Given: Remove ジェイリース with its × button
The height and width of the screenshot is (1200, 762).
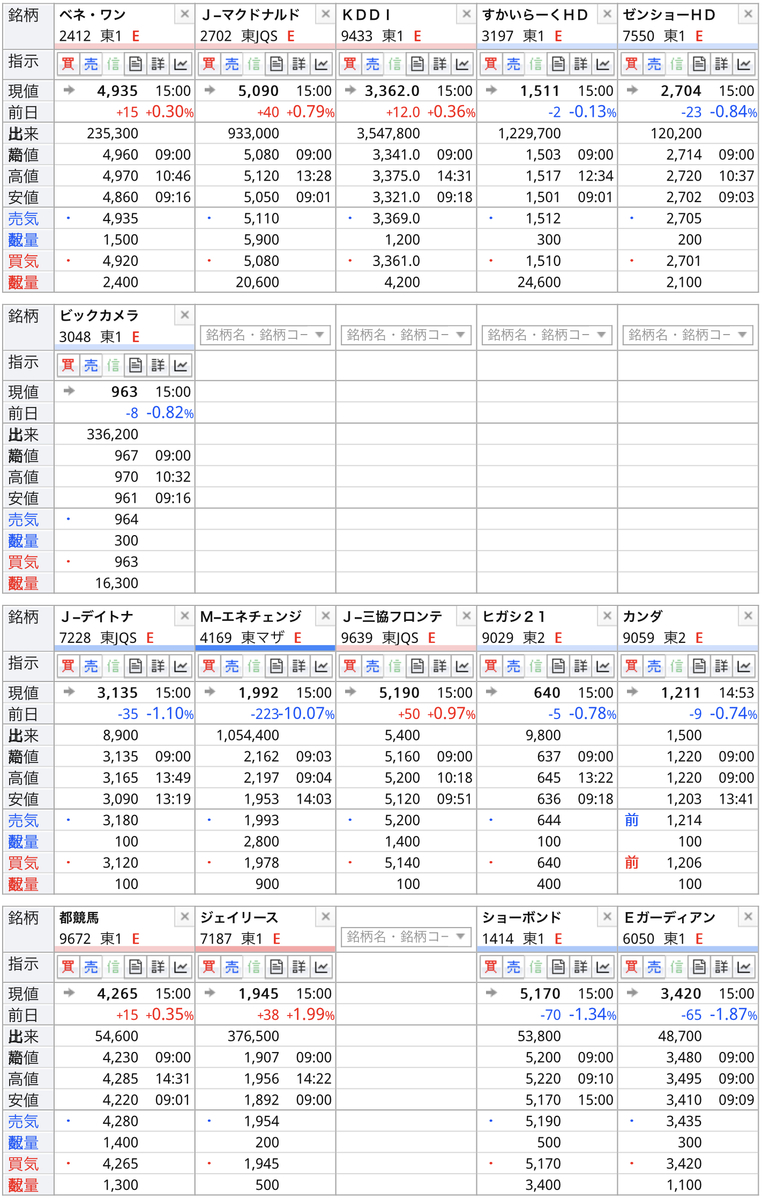Looking at the screenshot, I should point(325,916).
